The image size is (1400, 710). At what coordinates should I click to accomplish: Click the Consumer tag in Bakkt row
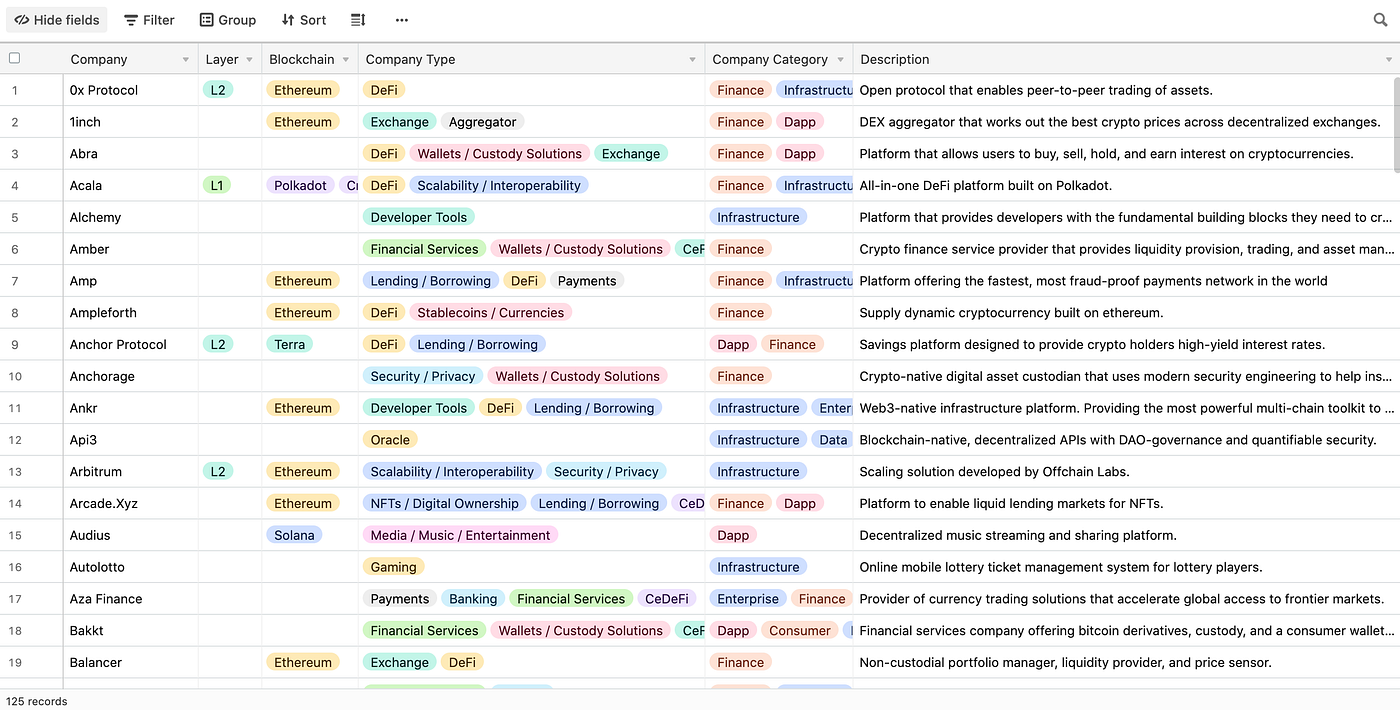[800, 631]
